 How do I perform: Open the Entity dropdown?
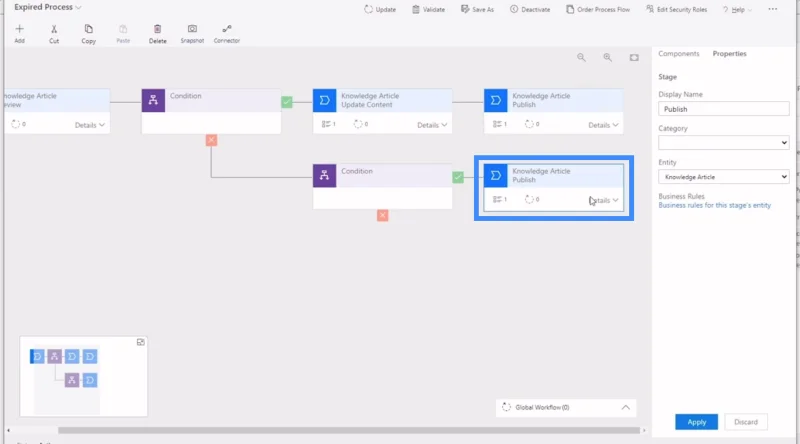click(723, 177)
